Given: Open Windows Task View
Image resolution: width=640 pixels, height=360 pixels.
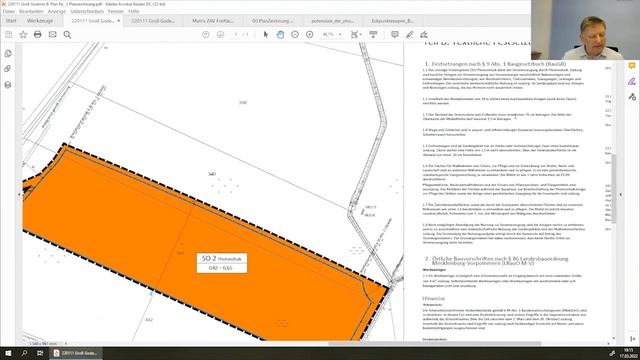Looking at the screenshot, I should (40, 353).
